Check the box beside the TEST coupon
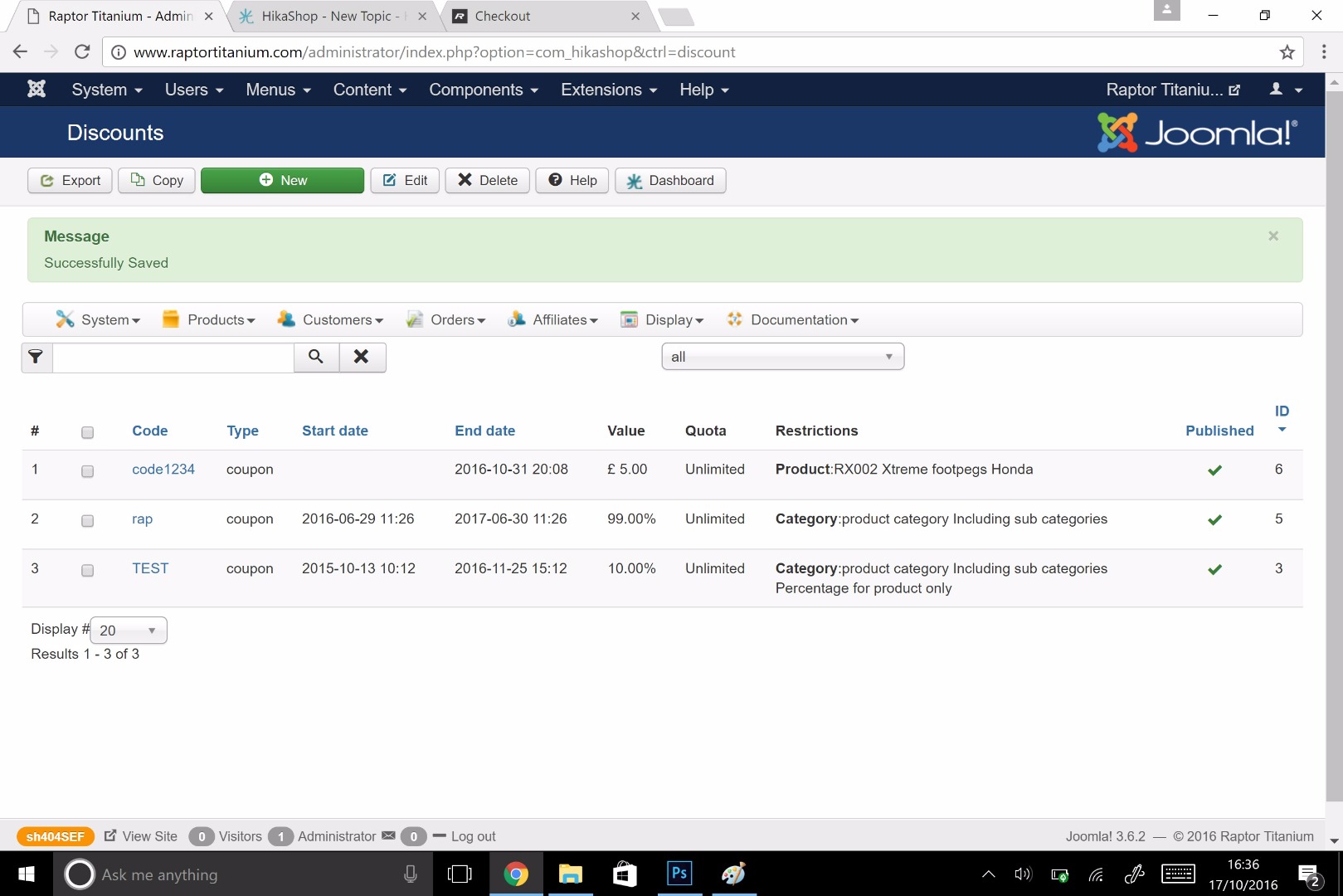Image resolution: width=1343 pixels, height=896 pixels. point(87,571)
